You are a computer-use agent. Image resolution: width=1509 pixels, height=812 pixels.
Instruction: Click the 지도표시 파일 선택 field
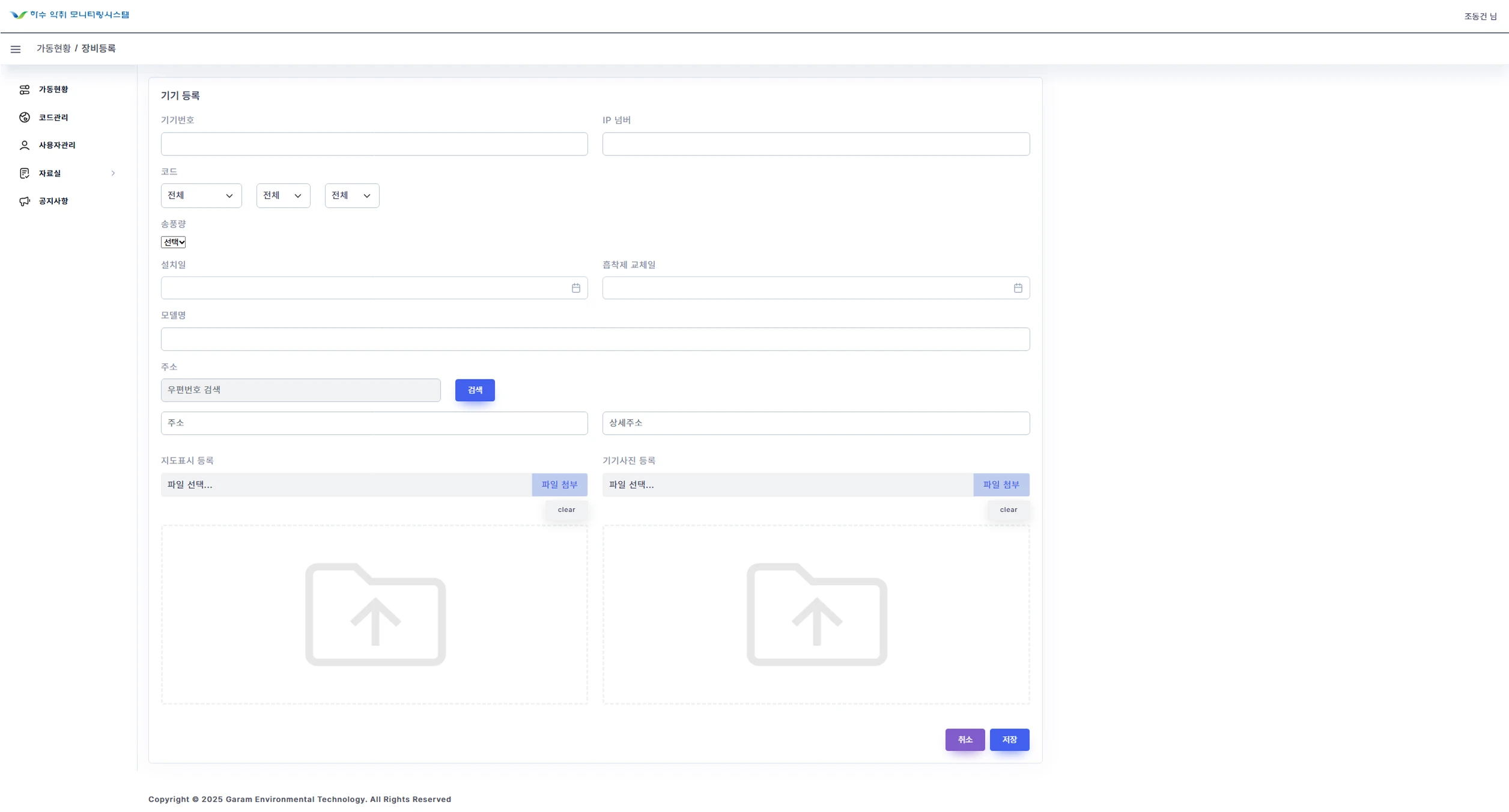click(x=346, y=485)
